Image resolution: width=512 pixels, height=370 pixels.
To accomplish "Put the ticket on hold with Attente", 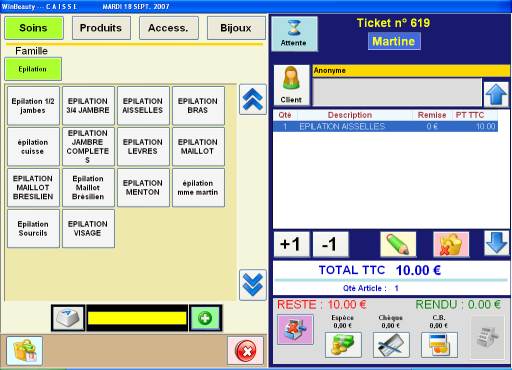I will pyautogui.click(x=294, y=34).
